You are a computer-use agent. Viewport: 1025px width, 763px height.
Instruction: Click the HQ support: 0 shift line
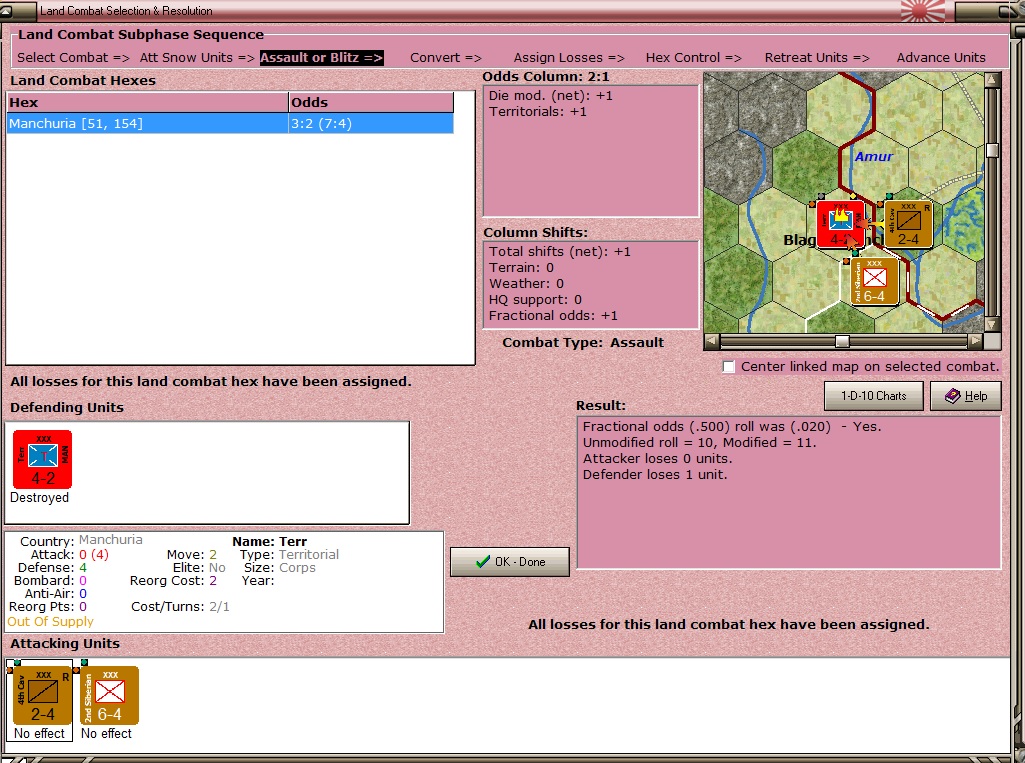pos(535,299)
